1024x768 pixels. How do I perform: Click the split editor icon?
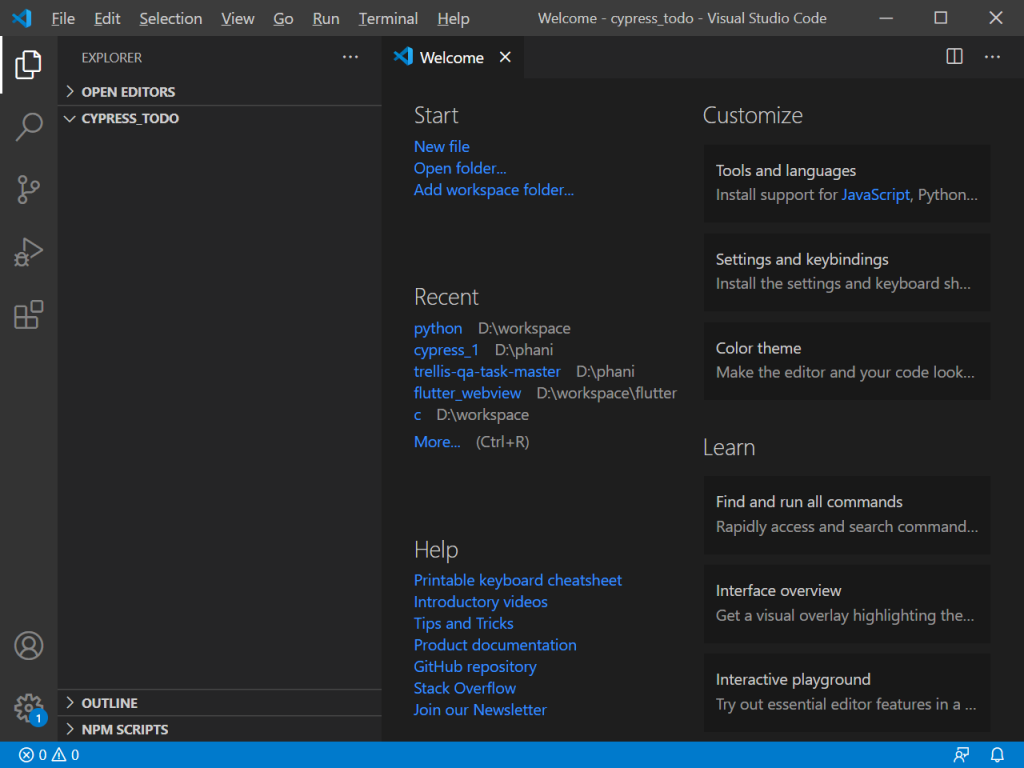954,57
